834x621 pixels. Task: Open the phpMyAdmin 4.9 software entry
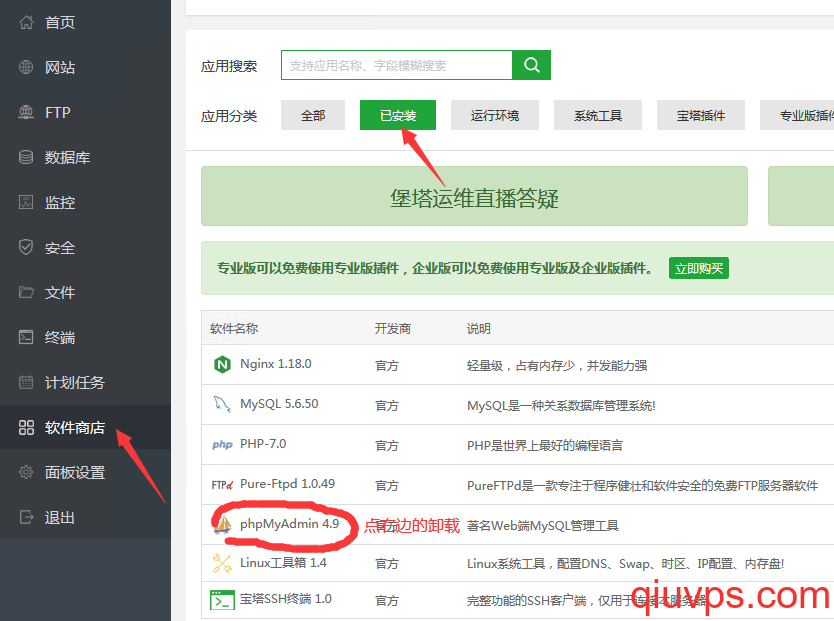[x=289, y=524]
